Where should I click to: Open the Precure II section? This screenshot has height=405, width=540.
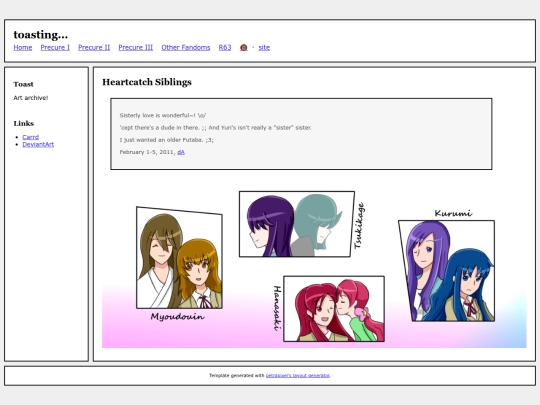pyautogui.click(x=94, y=48)
